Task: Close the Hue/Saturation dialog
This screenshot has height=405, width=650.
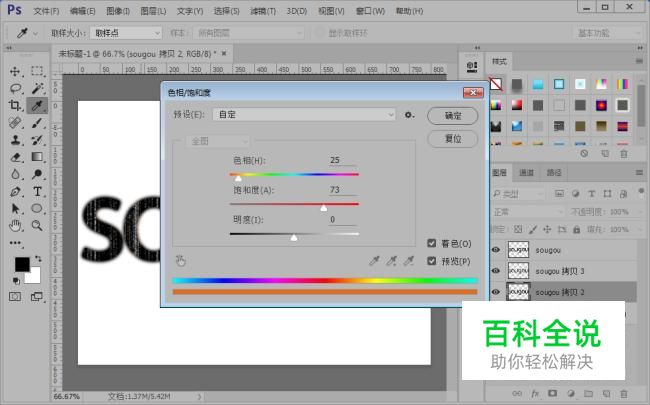Action: click(473, 92)
